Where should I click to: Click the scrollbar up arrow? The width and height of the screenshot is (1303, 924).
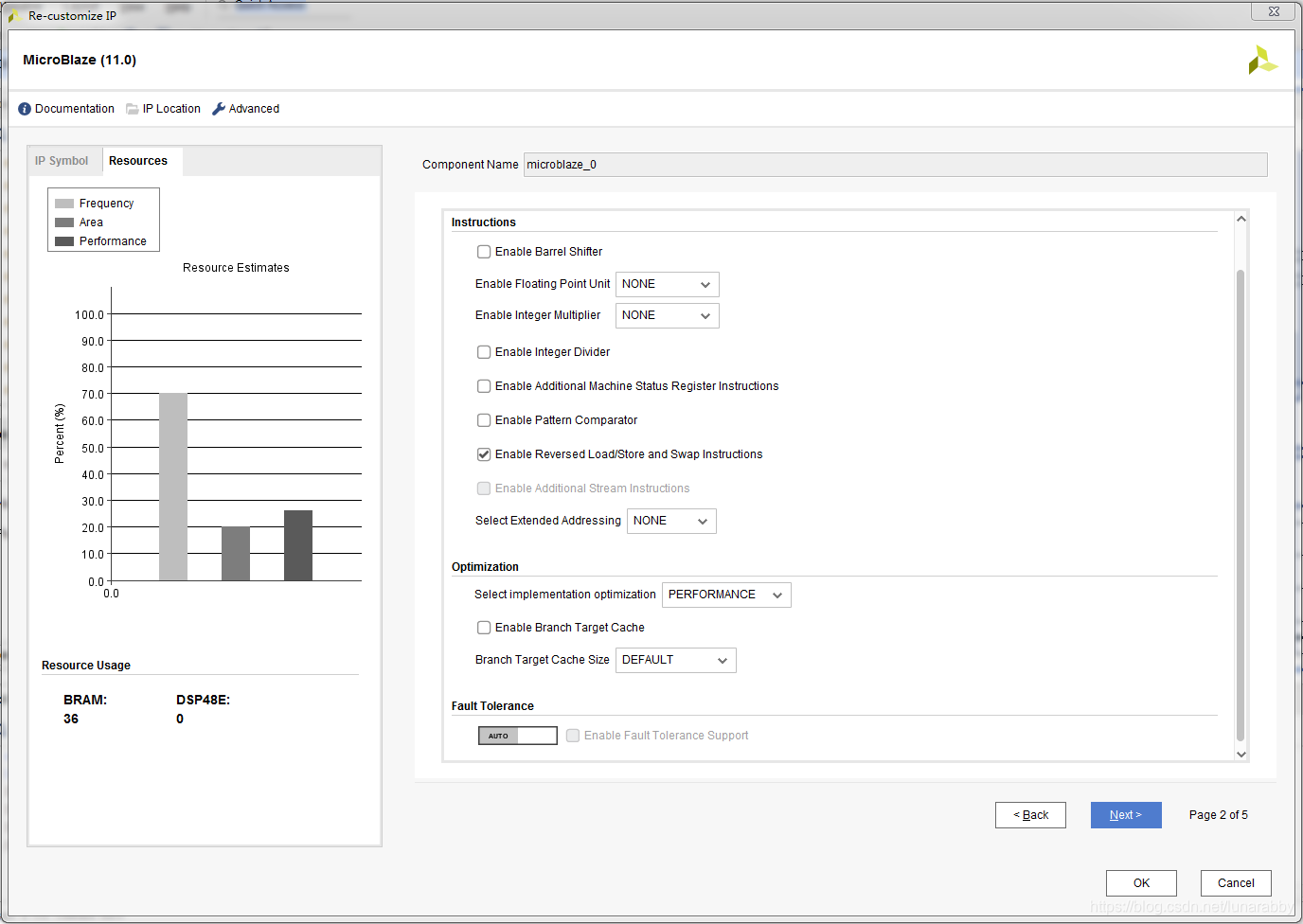(x=1241, y=220)
